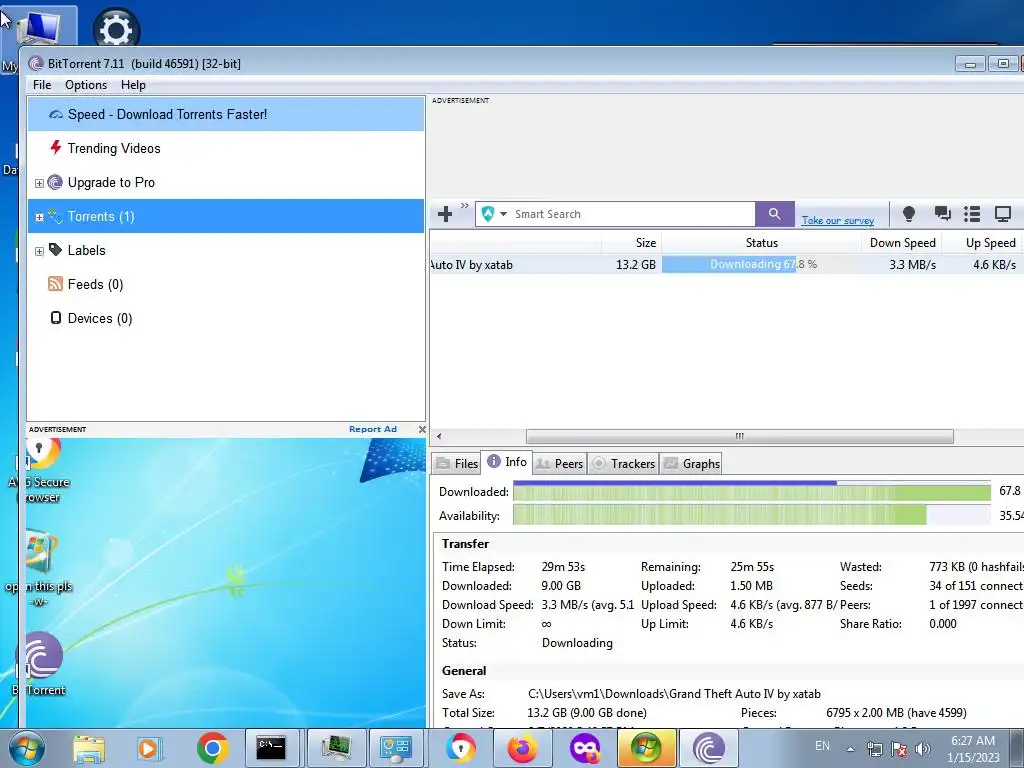Open Firefox from taskbar

[522, 748]
